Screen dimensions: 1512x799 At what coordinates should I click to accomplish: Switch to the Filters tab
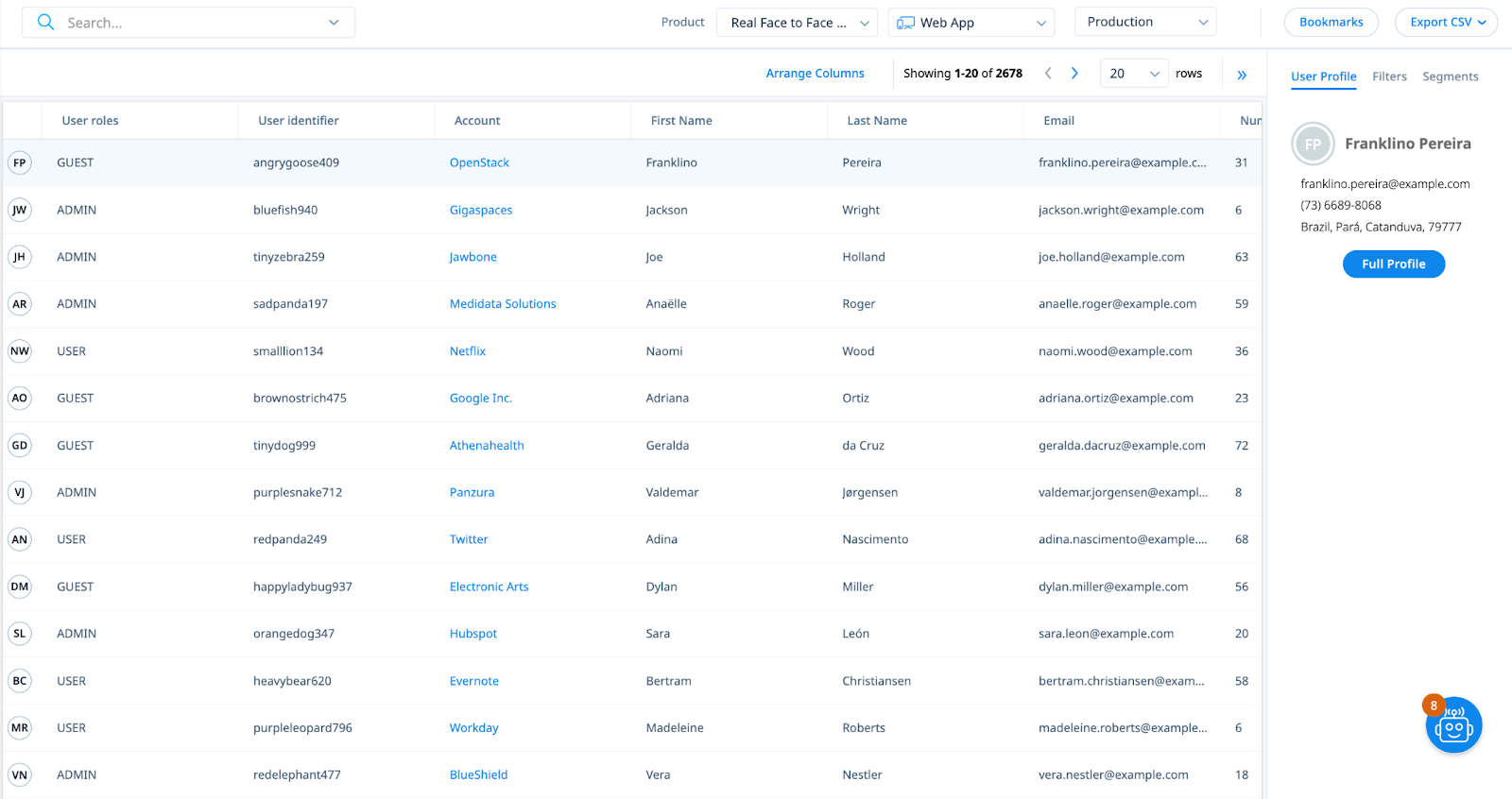pyautogui.click(x=1389, y=76)
